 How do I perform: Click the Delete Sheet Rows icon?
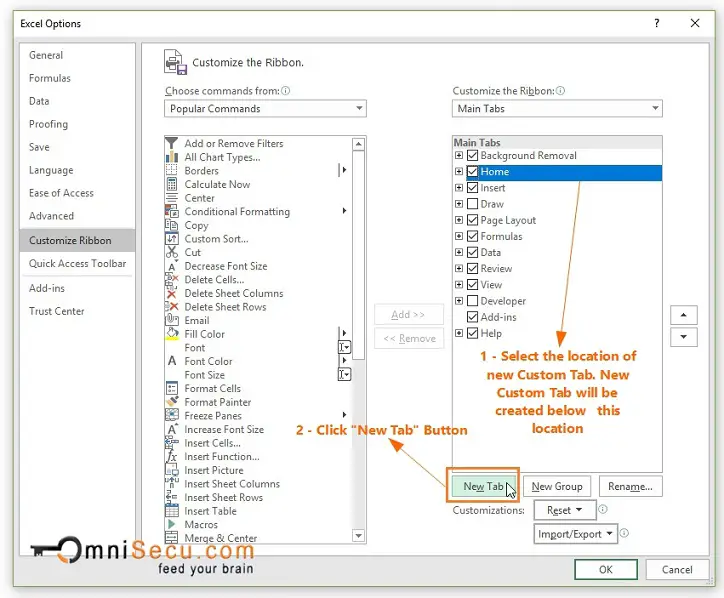point(171,307)
